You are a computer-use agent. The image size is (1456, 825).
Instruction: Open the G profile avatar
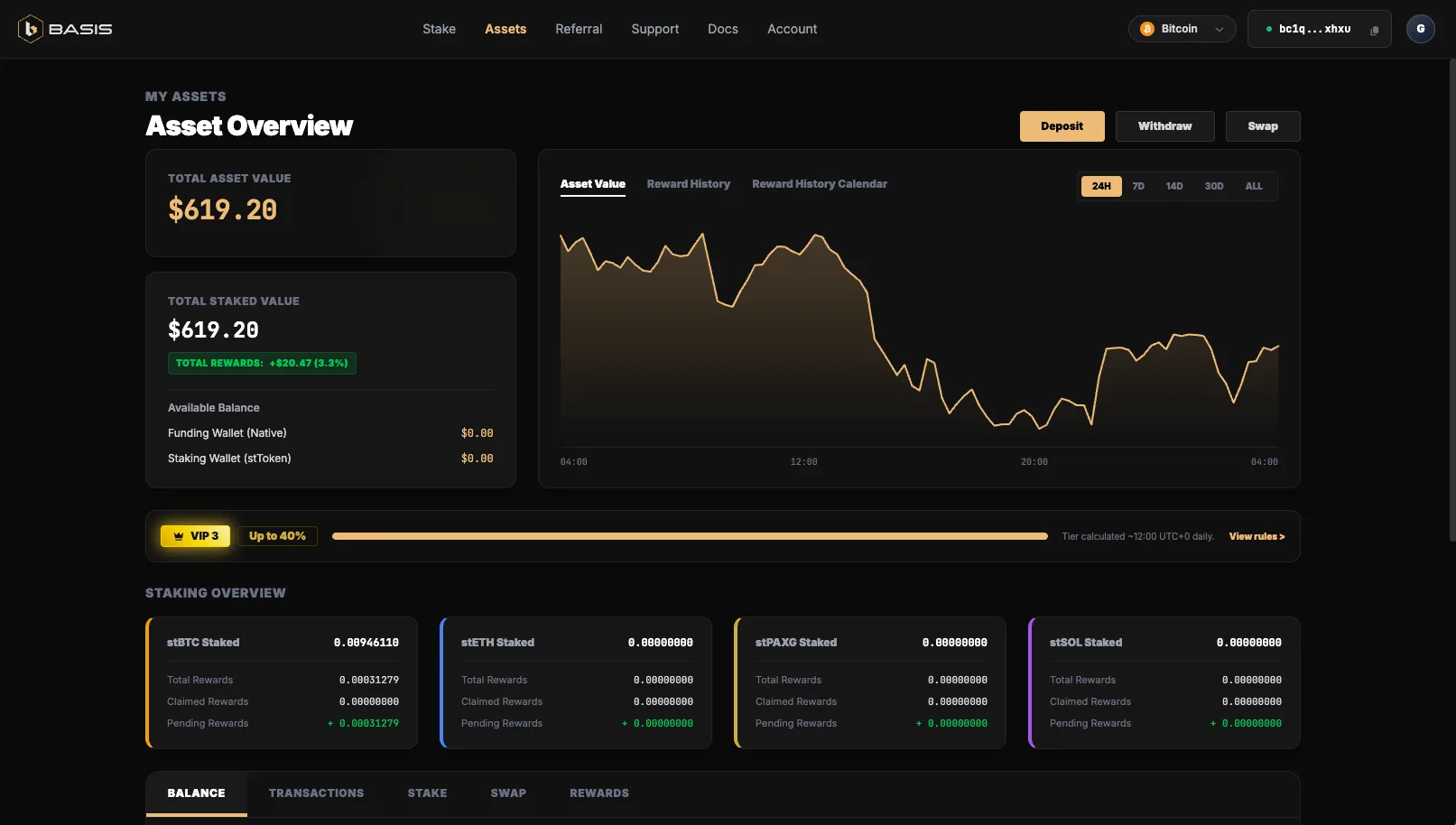(x=1420, y=29)
